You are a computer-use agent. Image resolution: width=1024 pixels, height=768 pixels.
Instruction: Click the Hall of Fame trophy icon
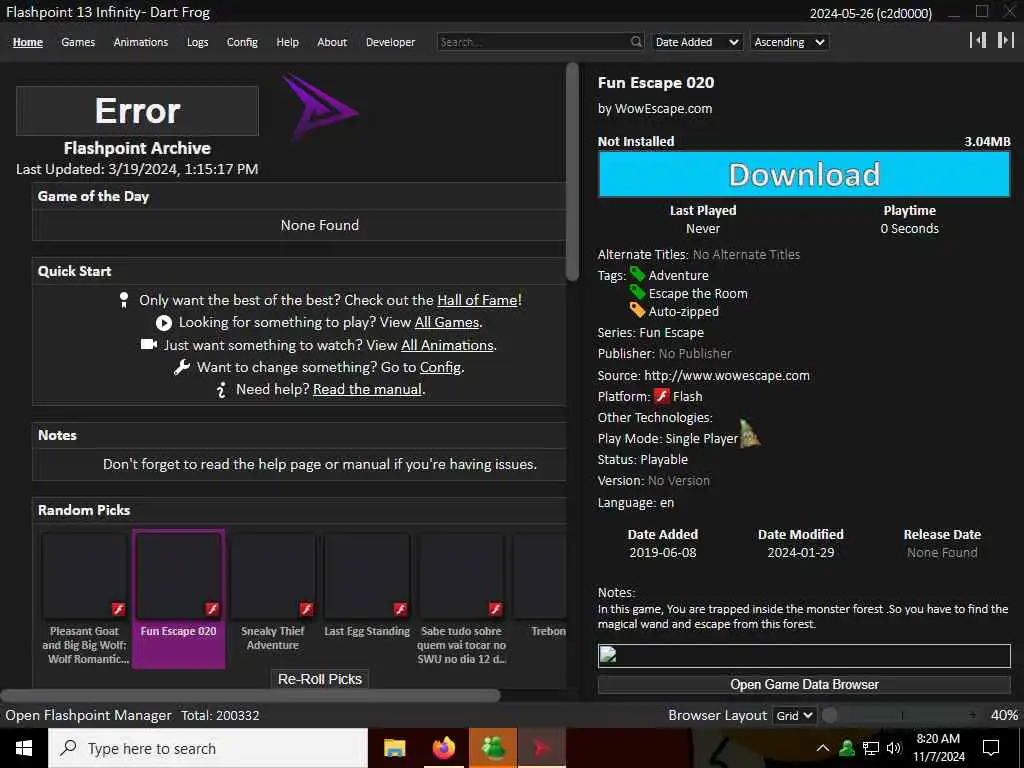(124, 300)
